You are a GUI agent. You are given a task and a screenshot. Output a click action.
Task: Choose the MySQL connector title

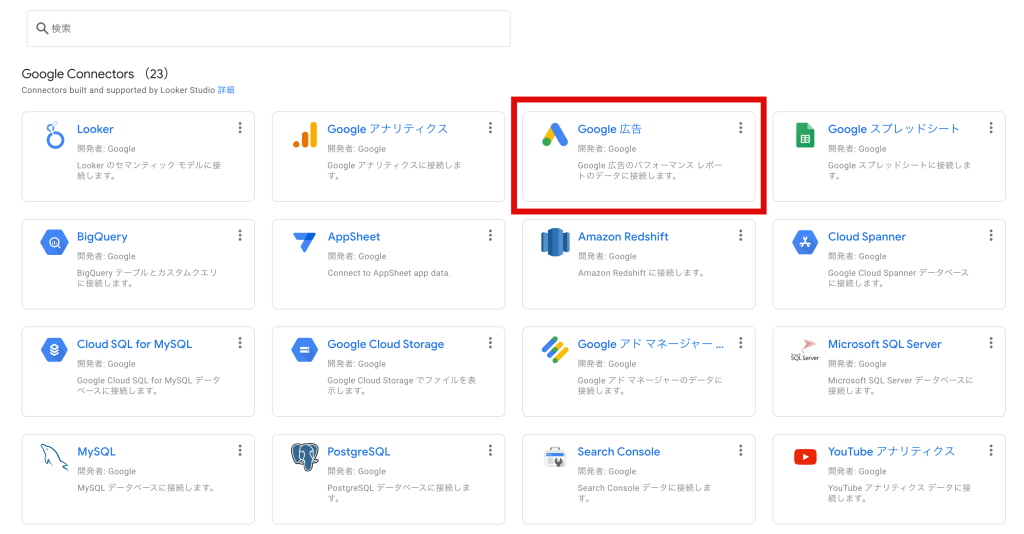coord(96,452)
